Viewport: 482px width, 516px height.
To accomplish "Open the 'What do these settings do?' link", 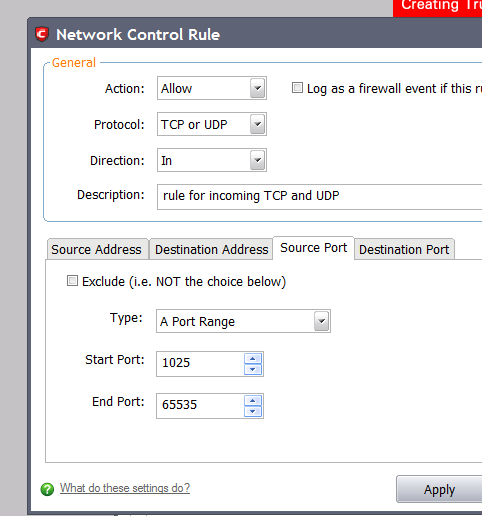I will pyautogui.click(x=125, y=488).
